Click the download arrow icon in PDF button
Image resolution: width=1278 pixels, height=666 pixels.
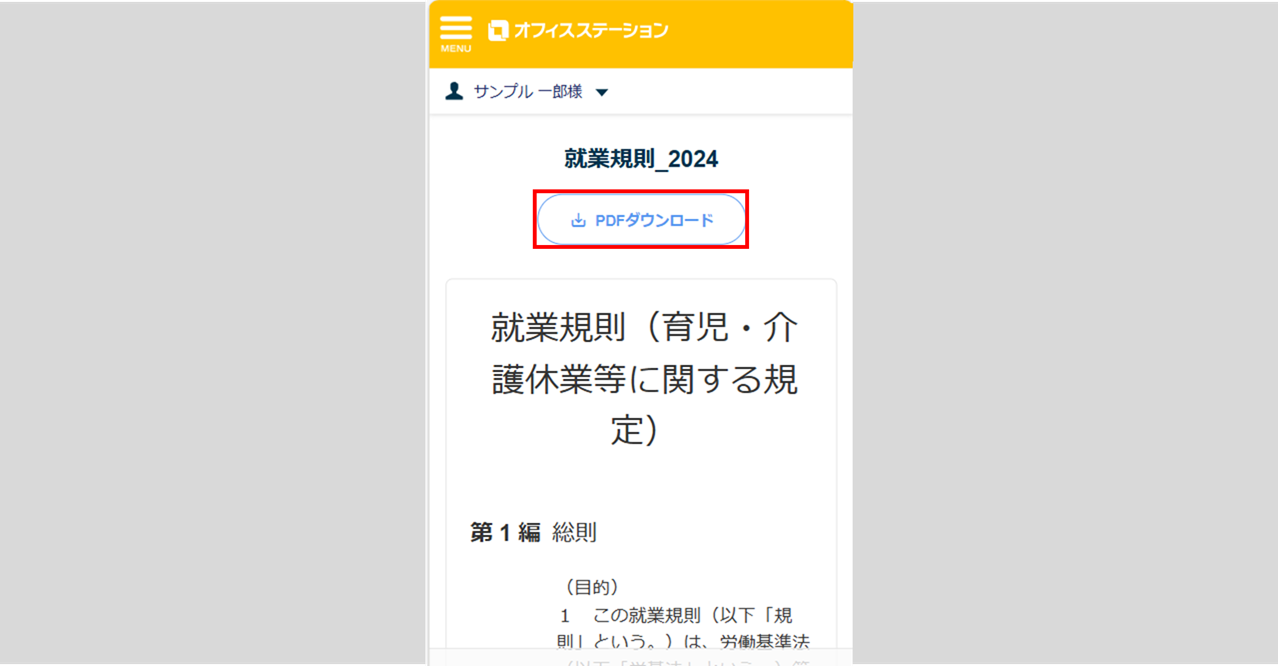[x=578, y=221]
